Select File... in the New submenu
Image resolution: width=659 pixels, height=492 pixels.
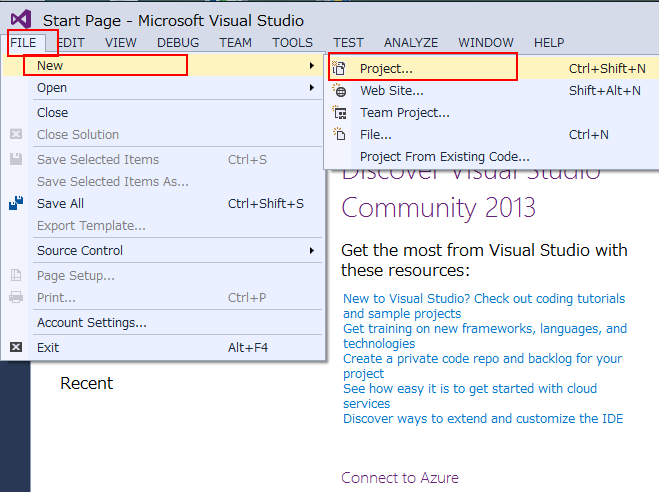coord(493,134)
